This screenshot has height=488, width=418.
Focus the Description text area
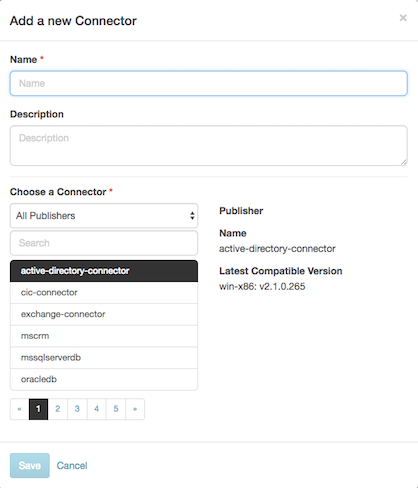click(x=209, y=146)
